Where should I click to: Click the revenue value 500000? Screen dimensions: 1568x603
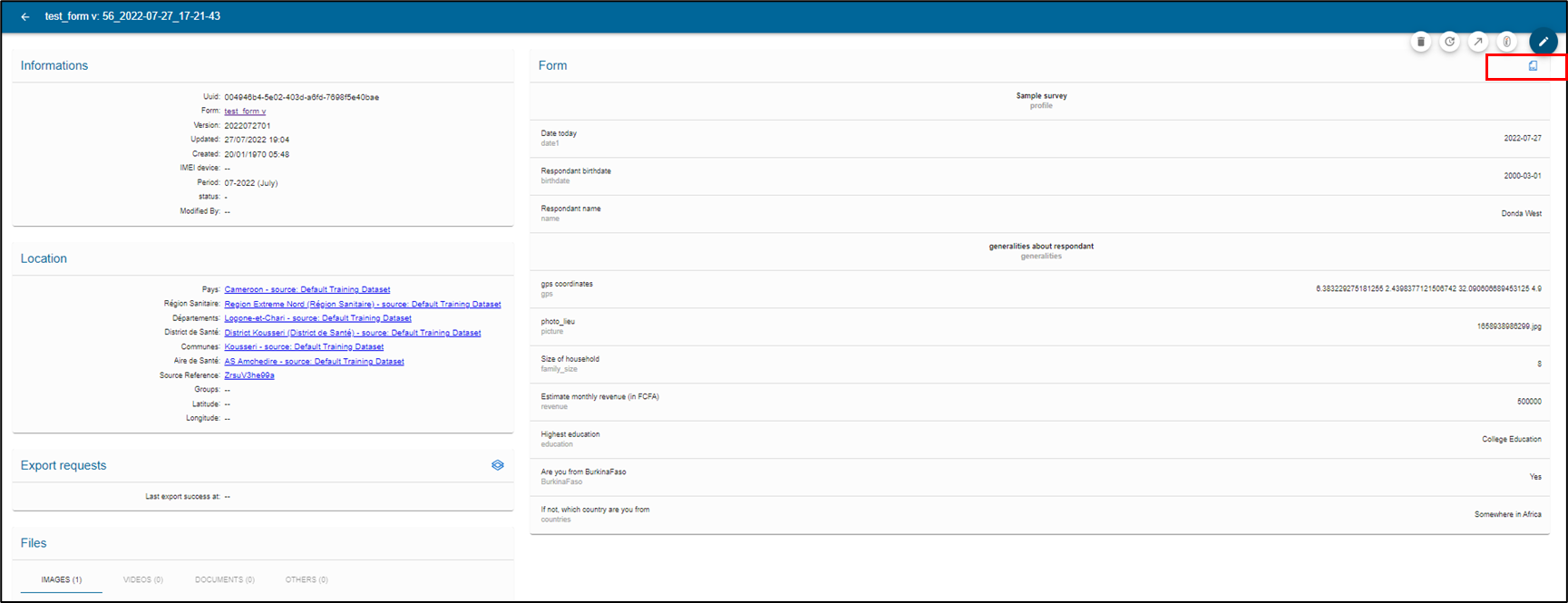(1529, 402)
